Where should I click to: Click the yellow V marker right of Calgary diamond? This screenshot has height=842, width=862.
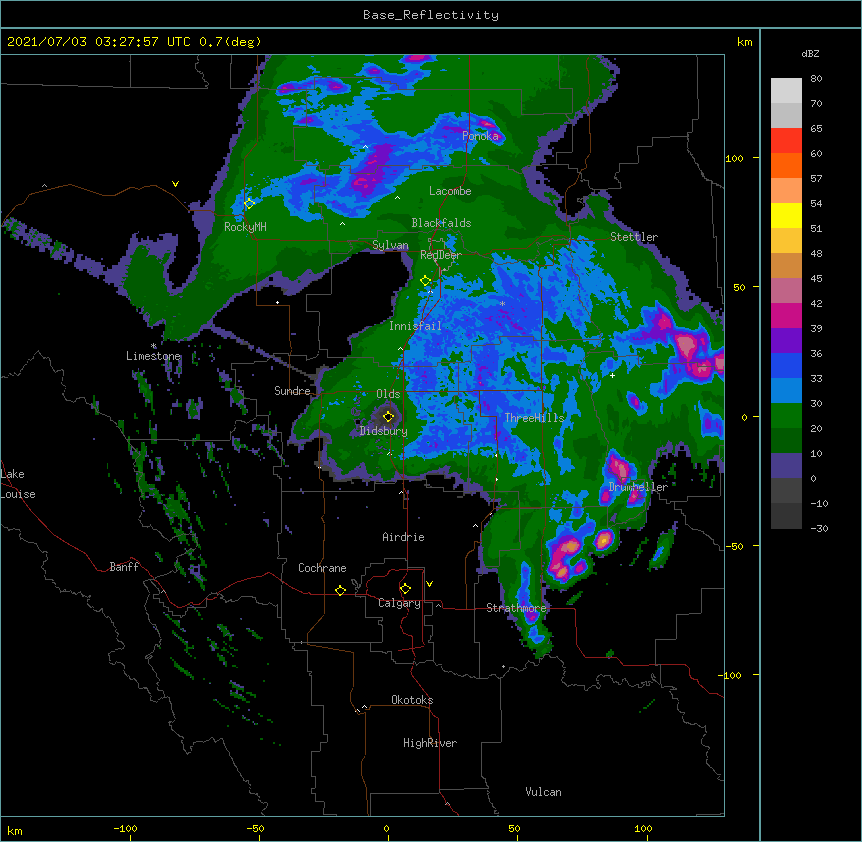(x=429, y=584)
